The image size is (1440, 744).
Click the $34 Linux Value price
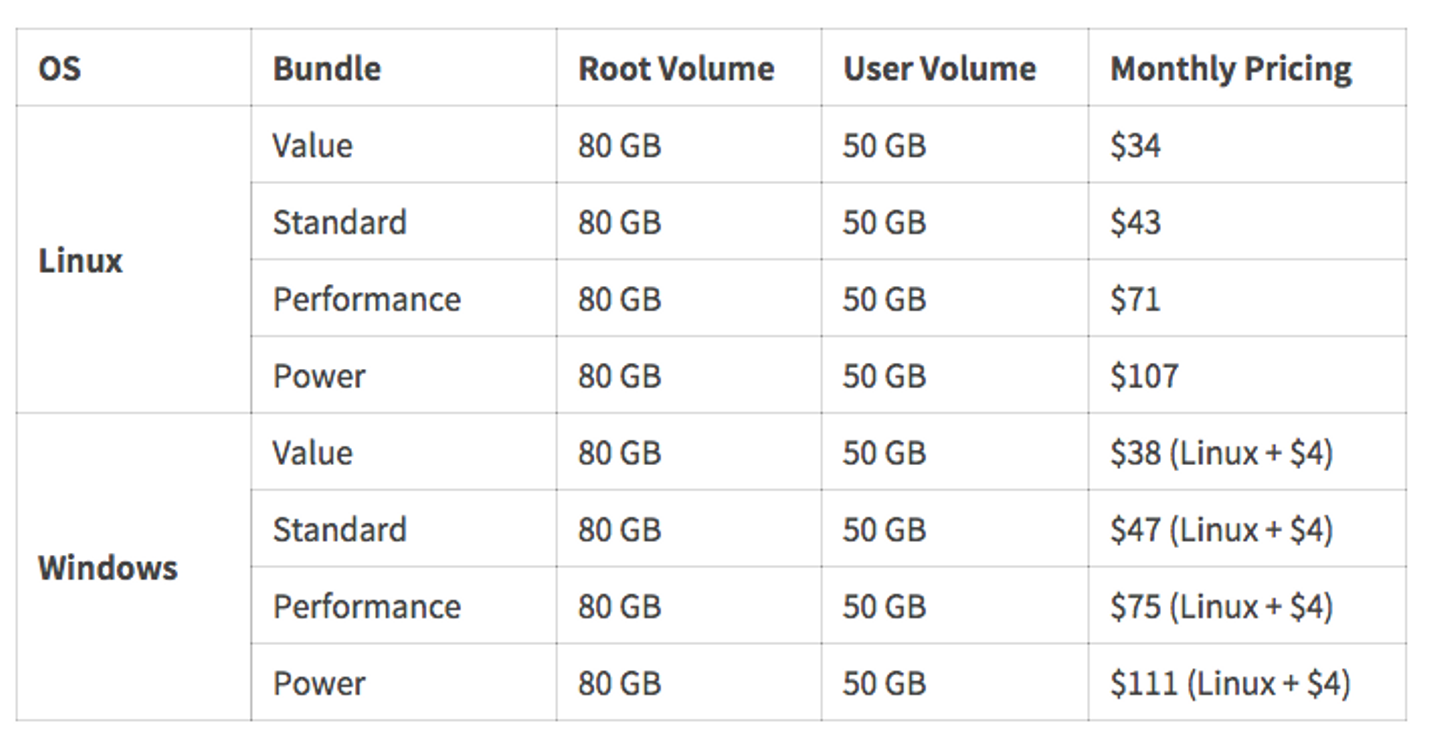(1135, 146)
